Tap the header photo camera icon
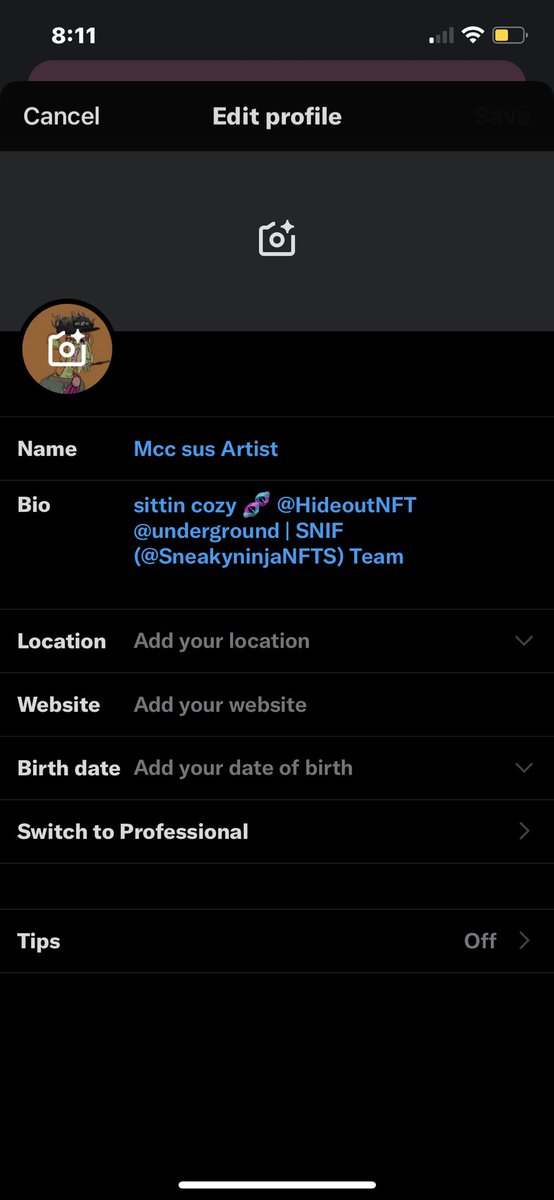 click(277, 238)
